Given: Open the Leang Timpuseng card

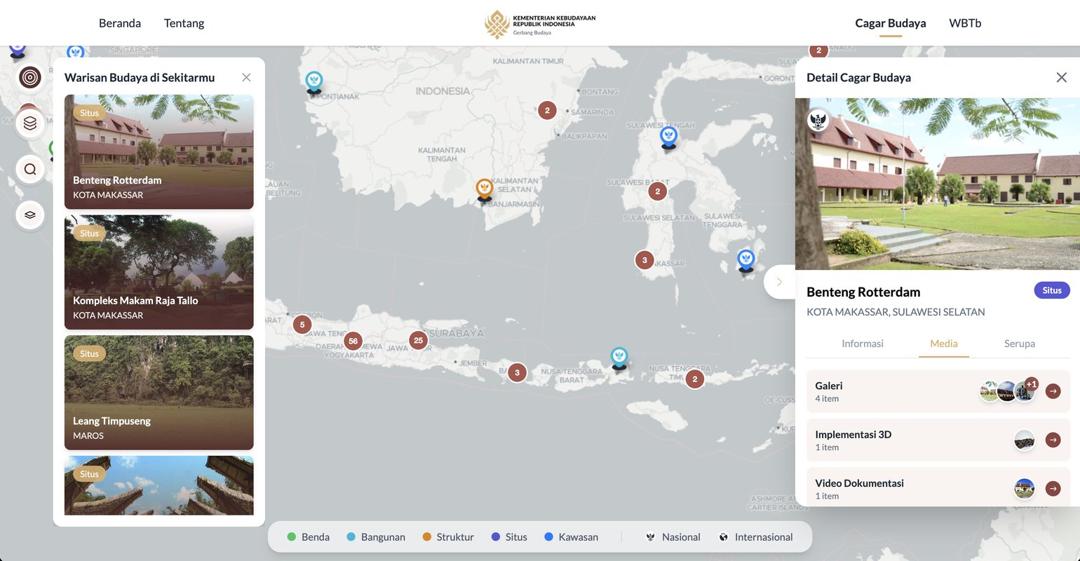Looking at the screenshot, I should (x=159, y=393).
